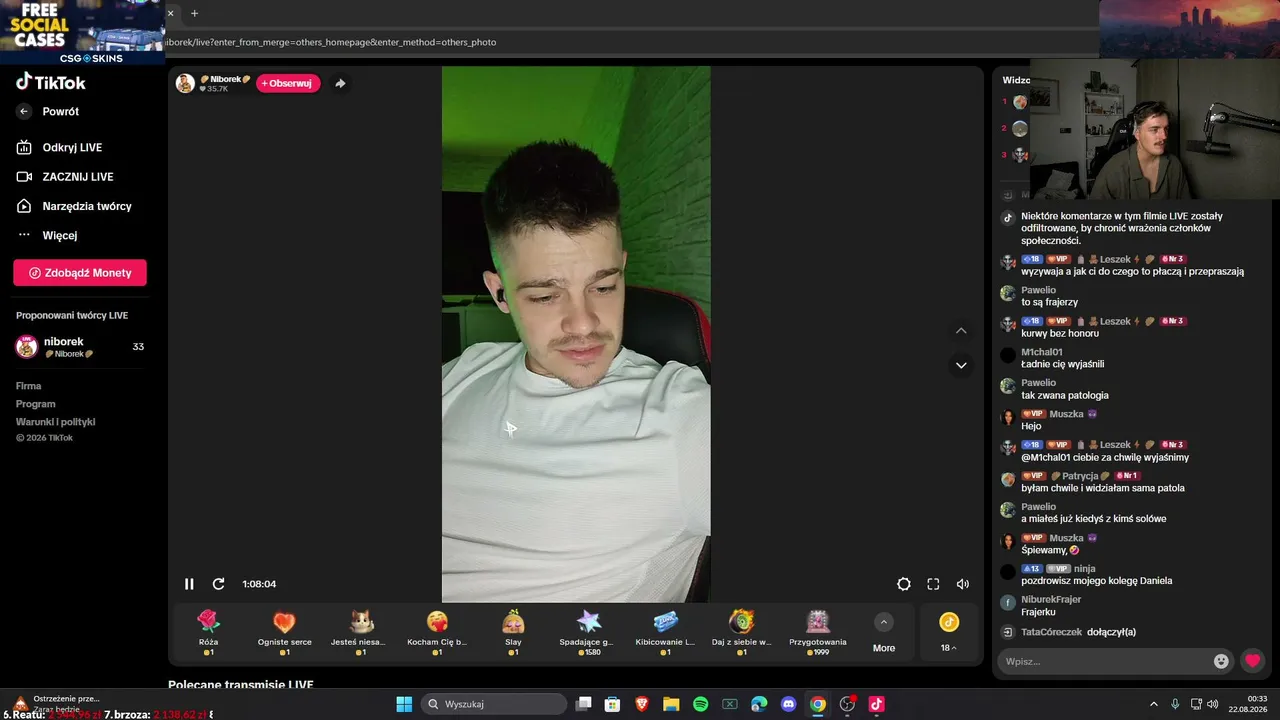
Task: Toggle fullscreen for the live video
Action: pyautogui.click(x=933, y=584)
